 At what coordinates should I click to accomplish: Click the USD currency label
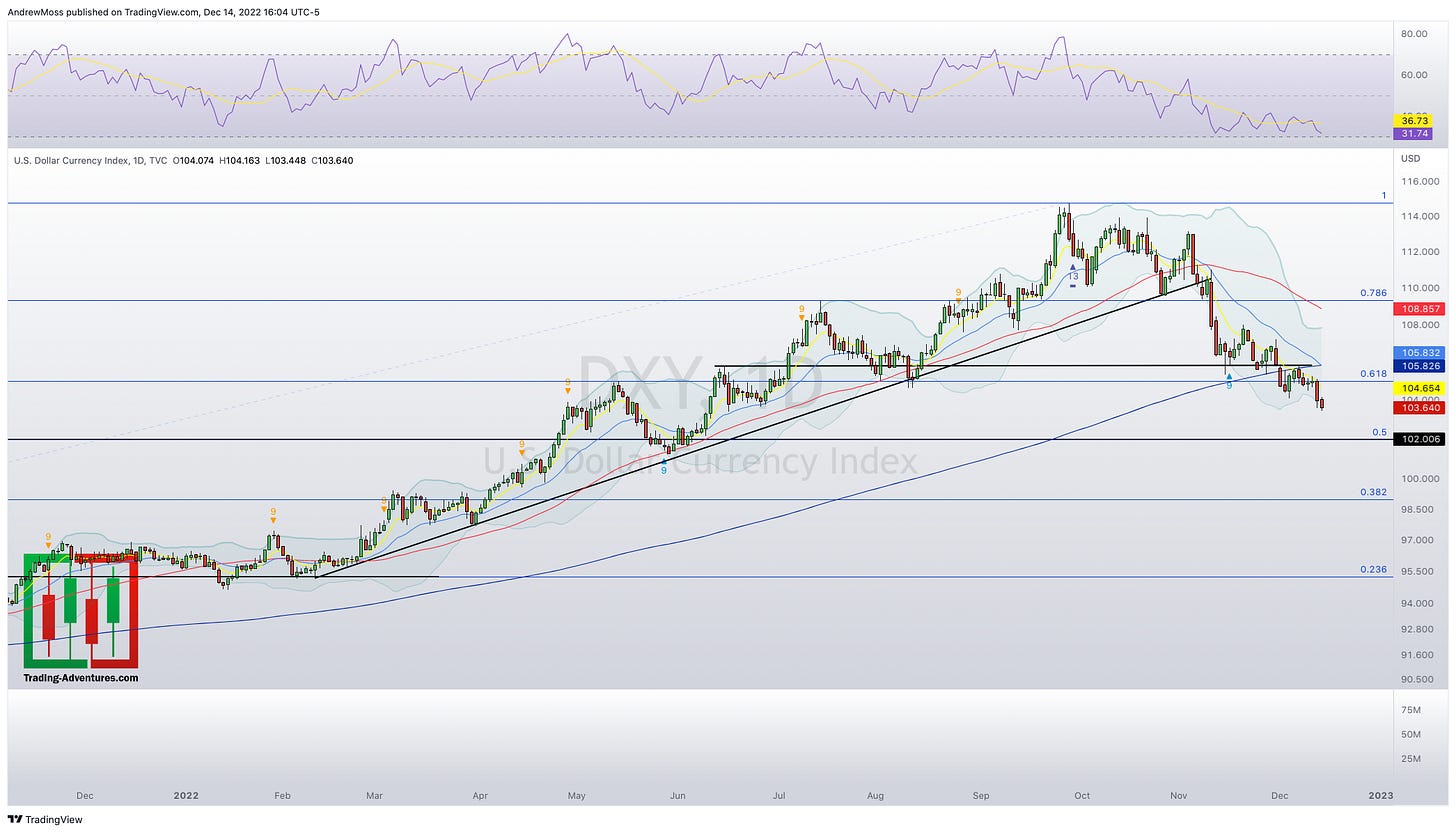1411,158
